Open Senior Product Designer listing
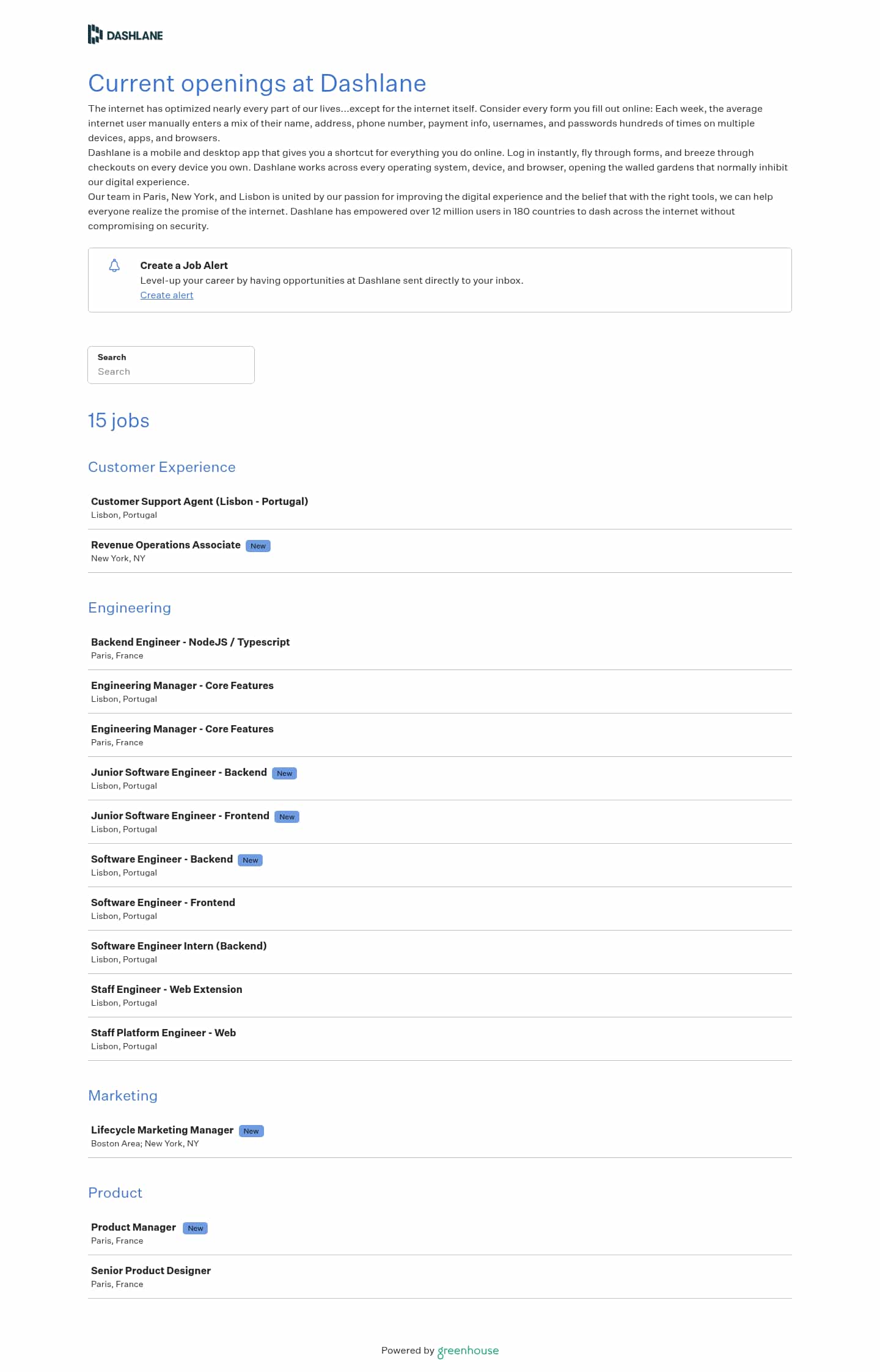880x1372 pixels. 150,1271
